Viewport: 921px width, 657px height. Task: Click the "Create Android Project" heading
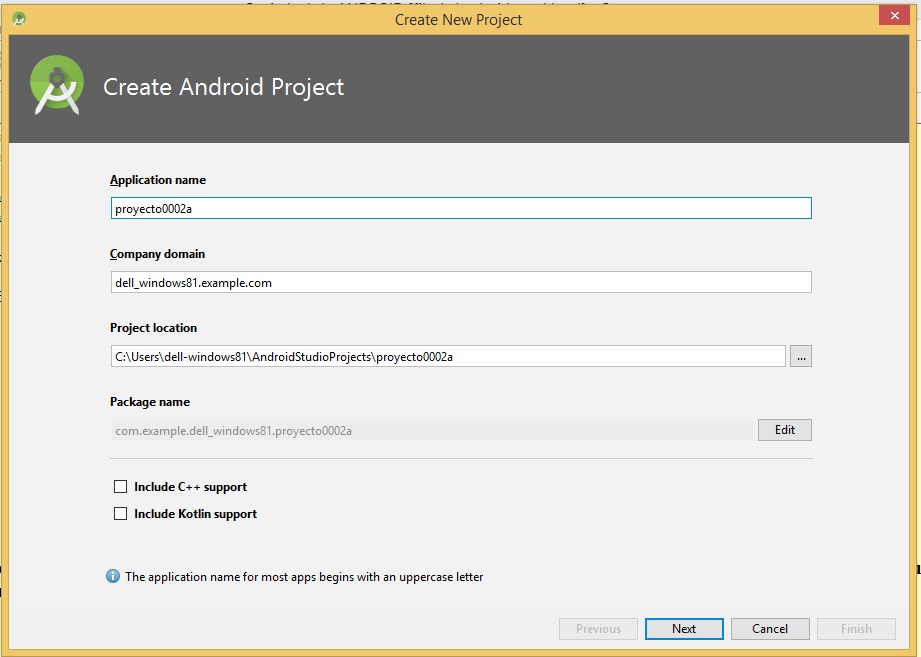[x=224, y=87]
